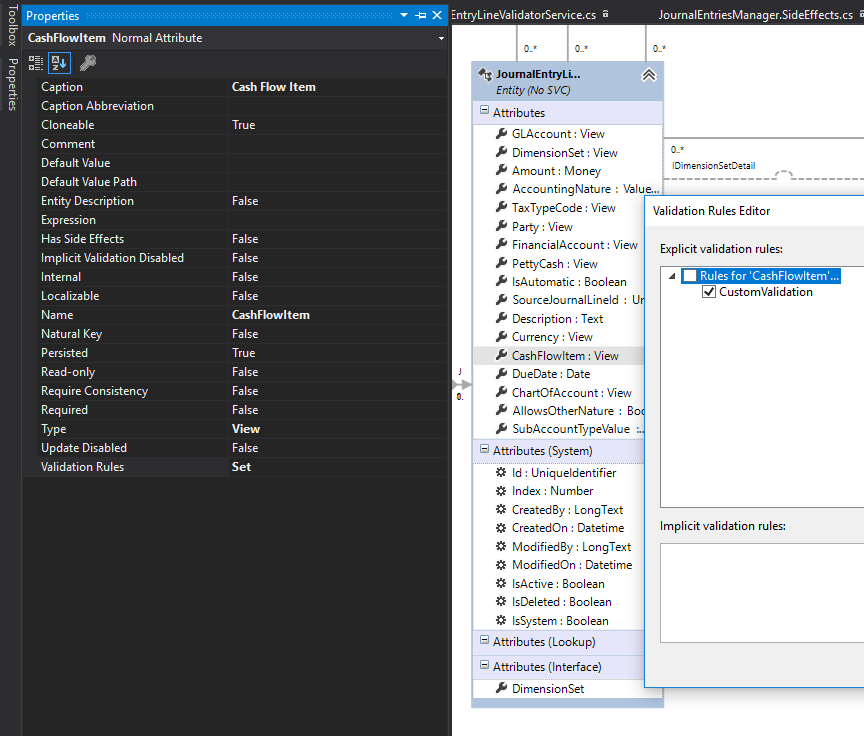
Task: Collapse the Attributes (Interface) section
Action: (484, 665)
